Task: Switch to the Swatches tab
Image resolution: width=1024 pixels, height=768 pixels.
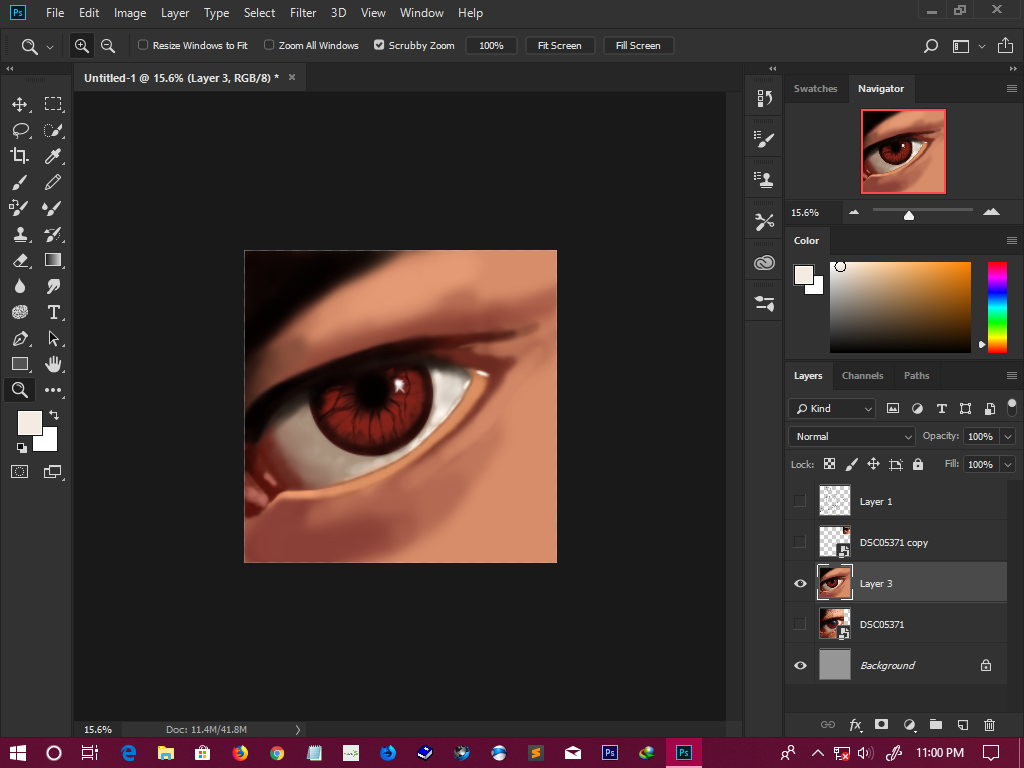Action: coord(815,89)
